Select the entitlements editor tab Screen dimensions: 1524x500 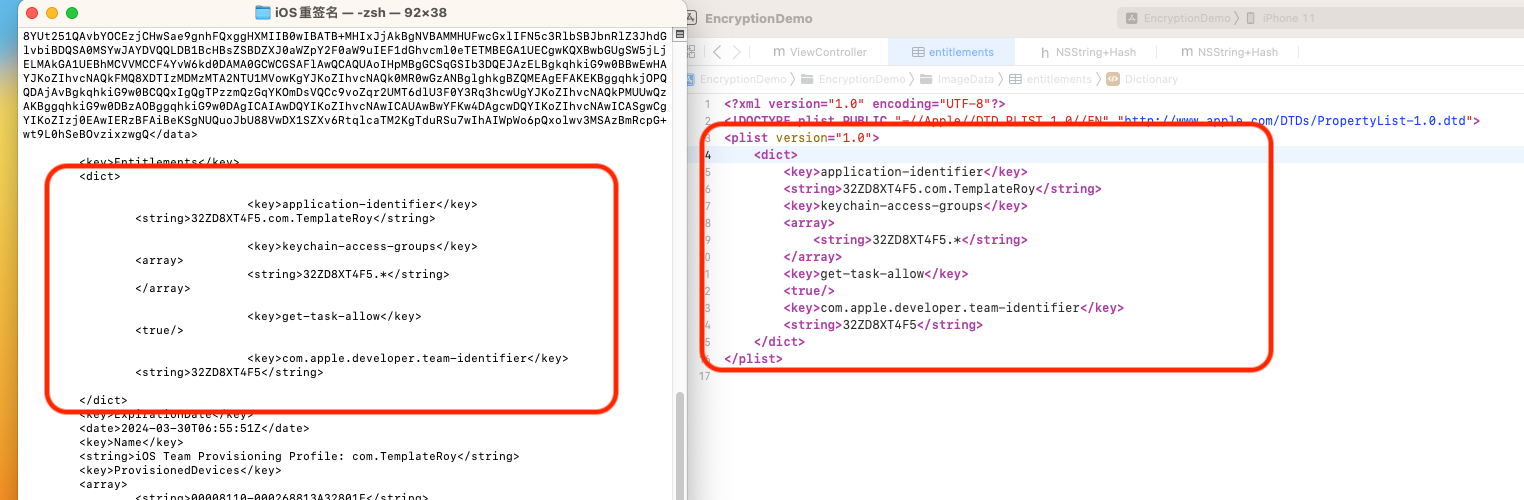coord(952,52)
